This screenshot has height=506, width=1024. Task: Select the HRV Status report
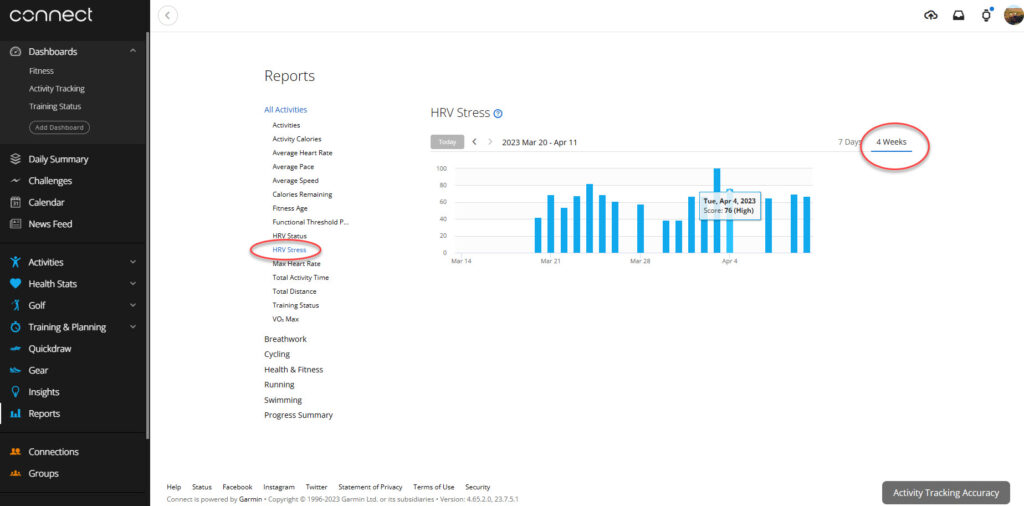(x=289, y=236)
